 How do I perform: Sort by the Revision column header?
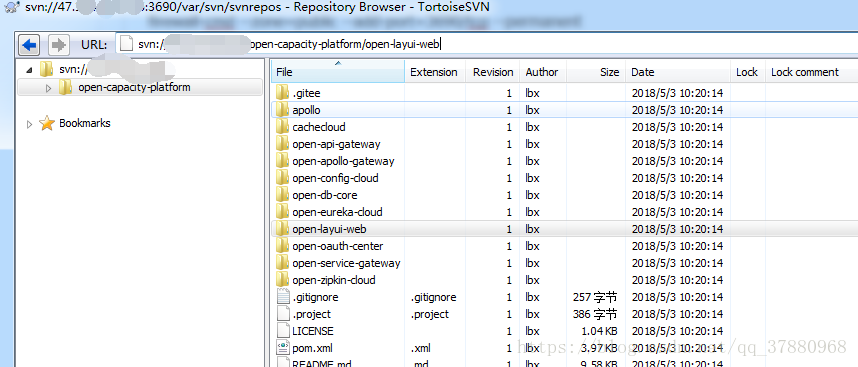pos(493,72)
